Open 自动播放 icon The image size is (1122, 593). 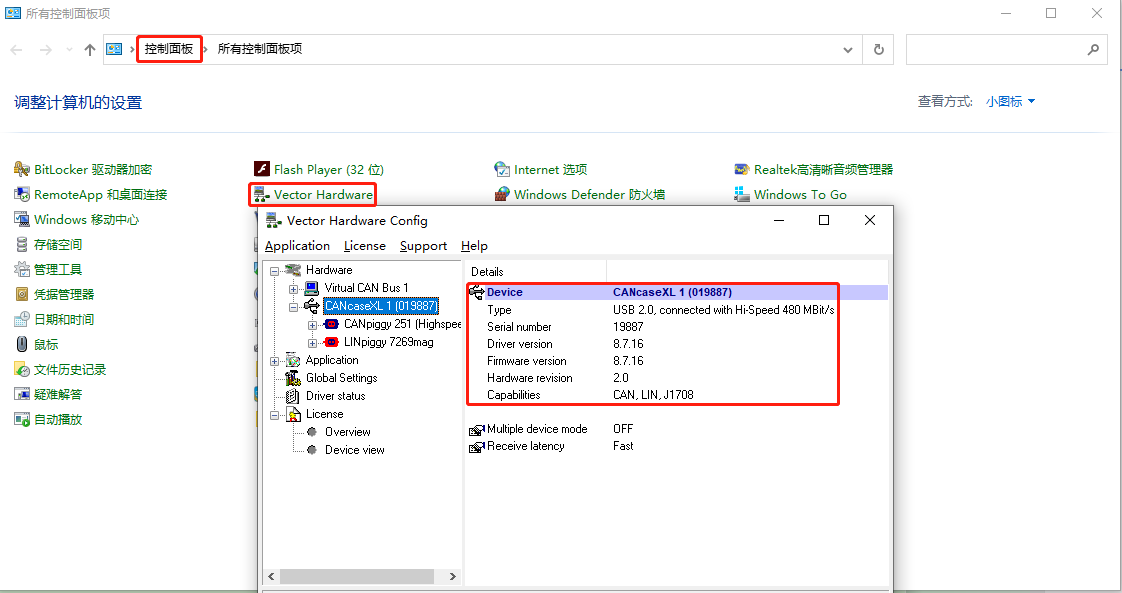point(22,420)
